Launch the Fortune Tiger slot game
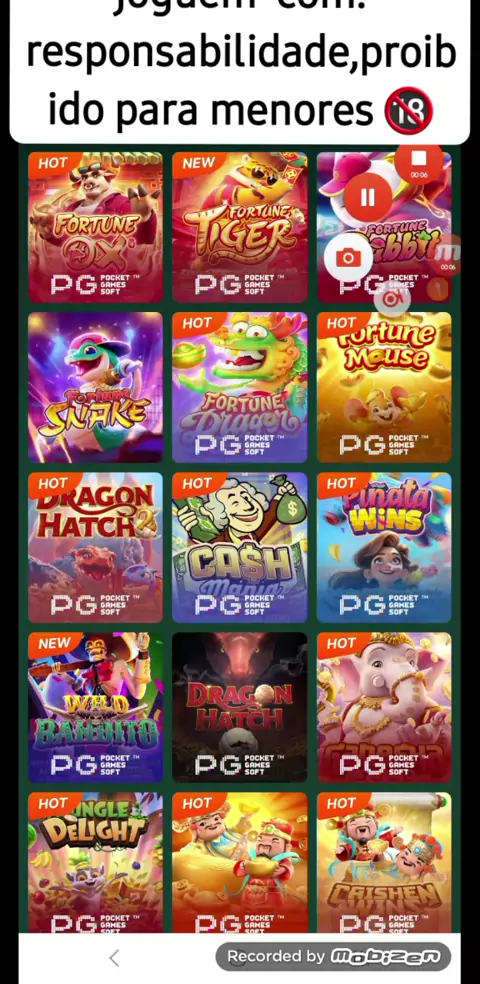480x984 pixels. coord(240,227)
